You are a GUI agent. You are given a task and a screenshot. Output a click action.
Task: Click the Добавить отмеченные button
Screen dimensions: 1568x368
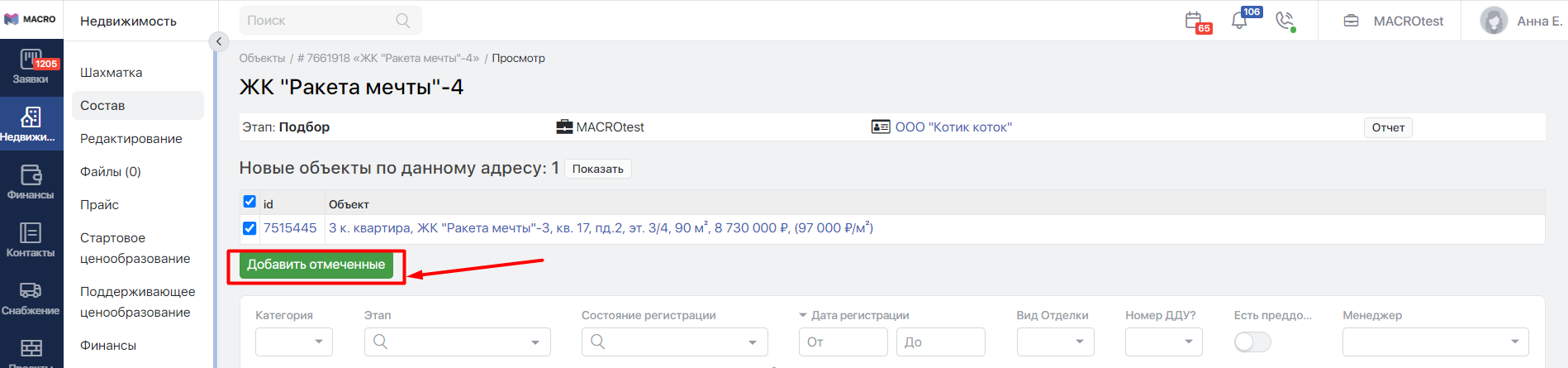[316, 265]
